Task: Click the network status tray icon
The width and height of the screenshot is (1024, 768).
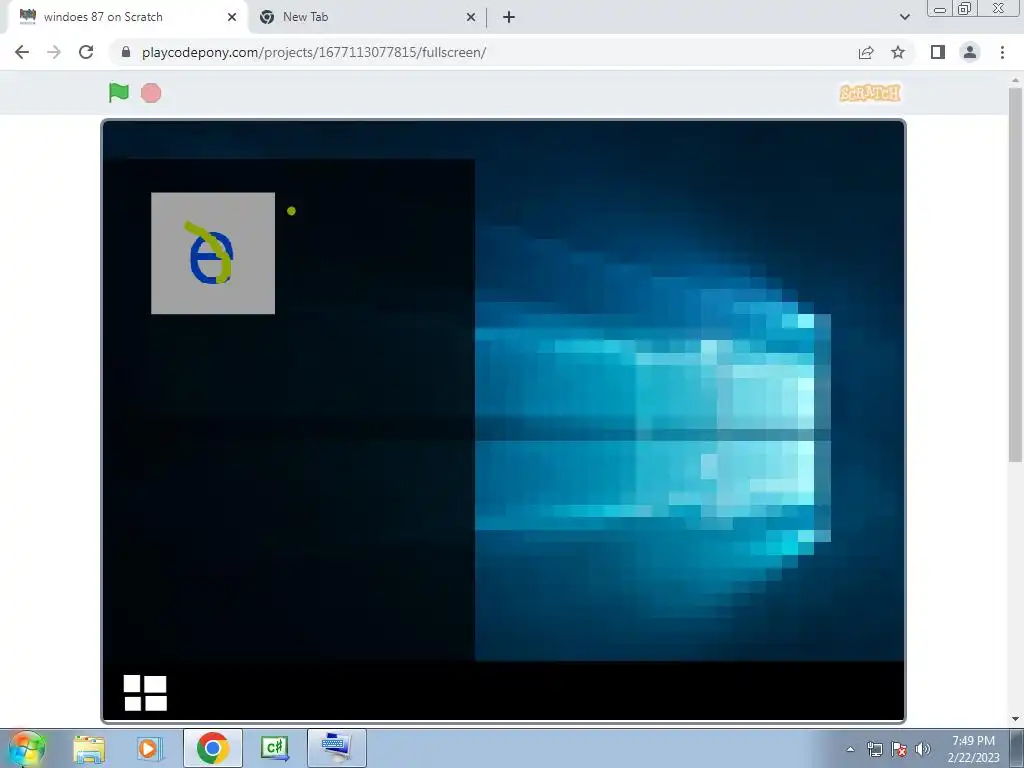Action: [874, 749]
